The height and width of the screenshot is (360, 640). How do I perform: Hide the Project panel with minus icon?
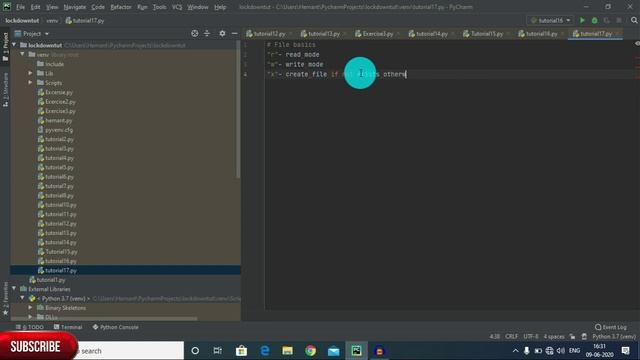coord(235,33)
